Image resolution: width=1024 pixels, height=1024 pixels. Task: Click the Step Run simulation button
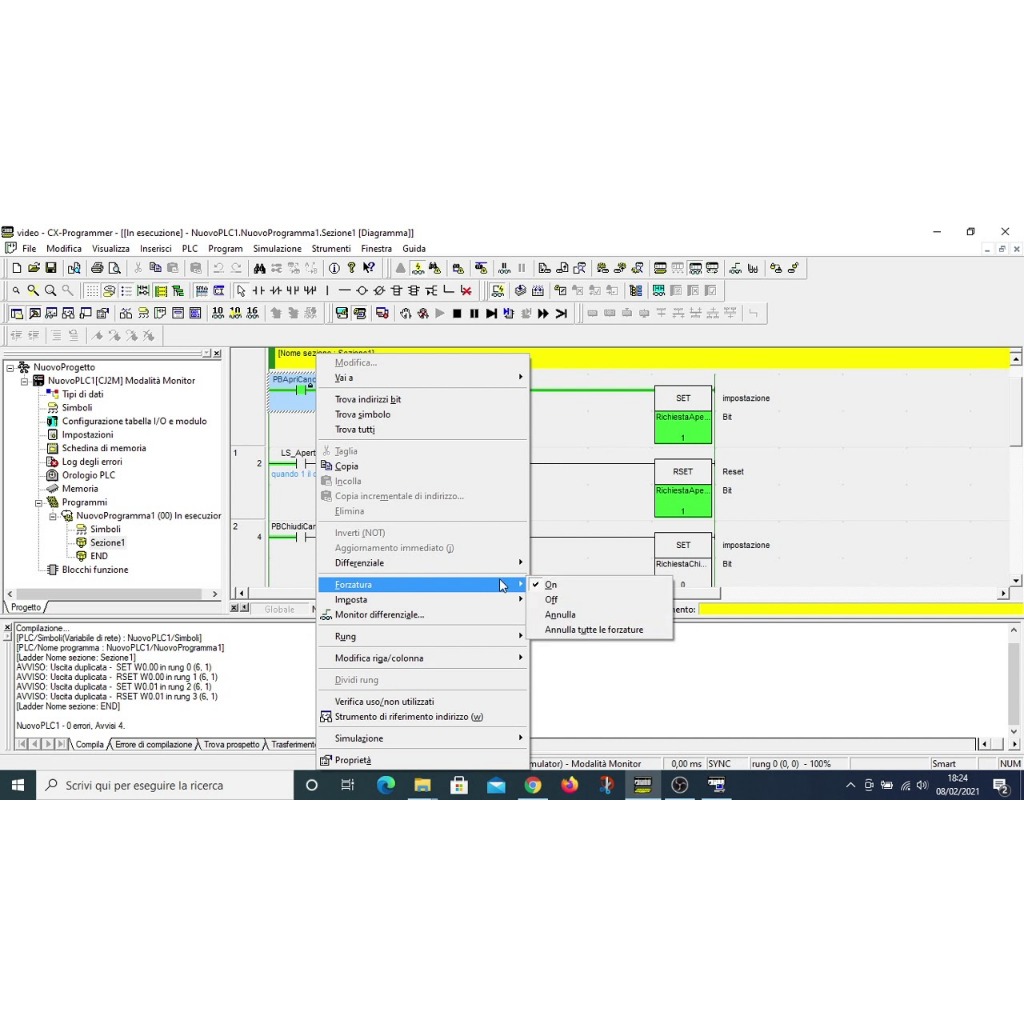(491, 313)
